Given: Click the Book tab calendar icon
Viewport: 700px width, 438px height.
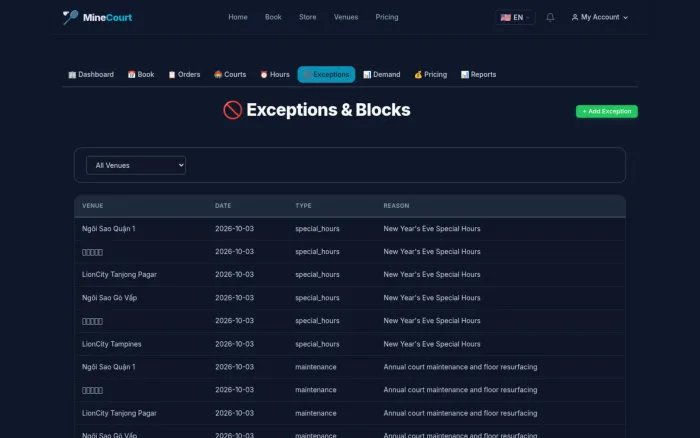Looking at the screenshot, I should coord(131,75).
